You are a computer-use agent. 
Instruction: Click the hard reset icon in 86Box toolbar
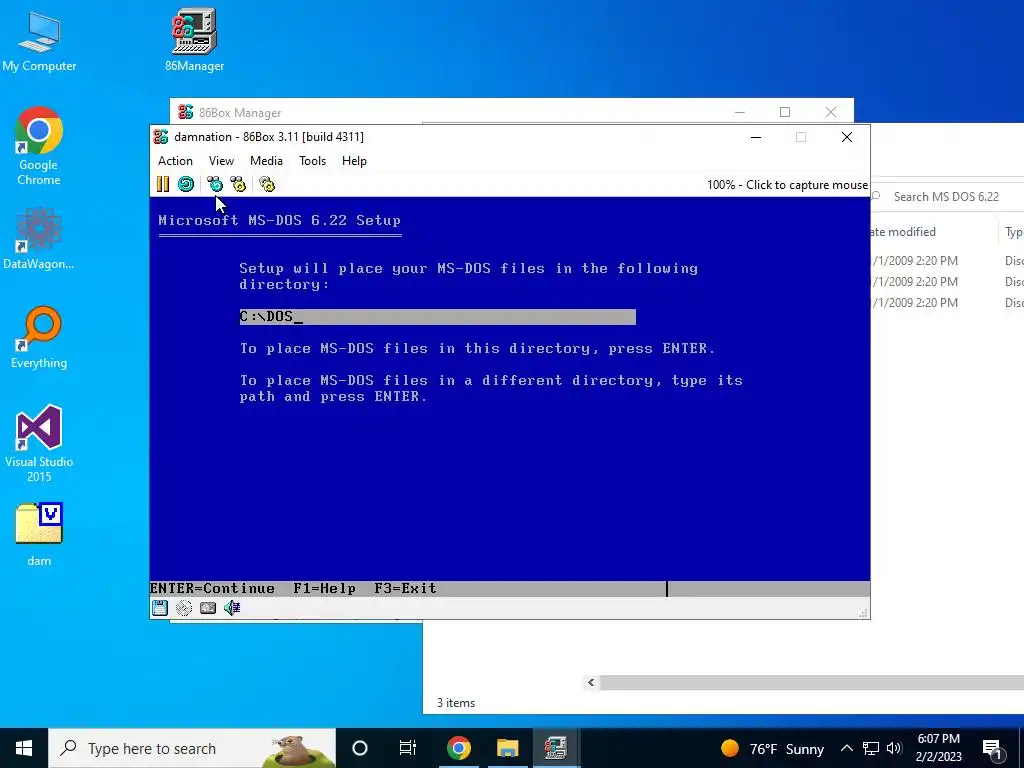[x=186, y=185]
